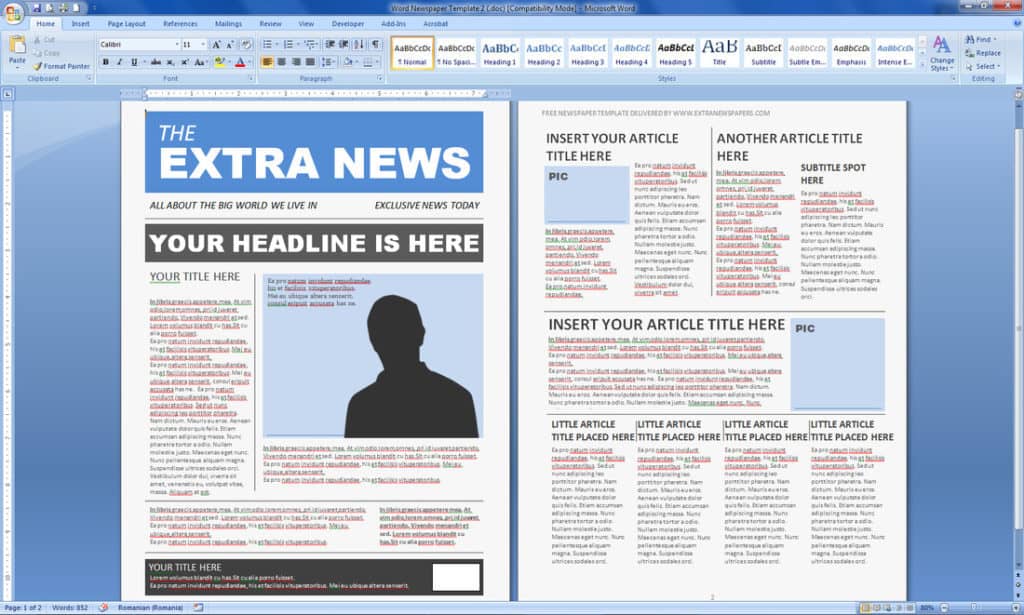Click the Sort icon
The height and width of the screenshot is (615, 1024).
[359, 44]
